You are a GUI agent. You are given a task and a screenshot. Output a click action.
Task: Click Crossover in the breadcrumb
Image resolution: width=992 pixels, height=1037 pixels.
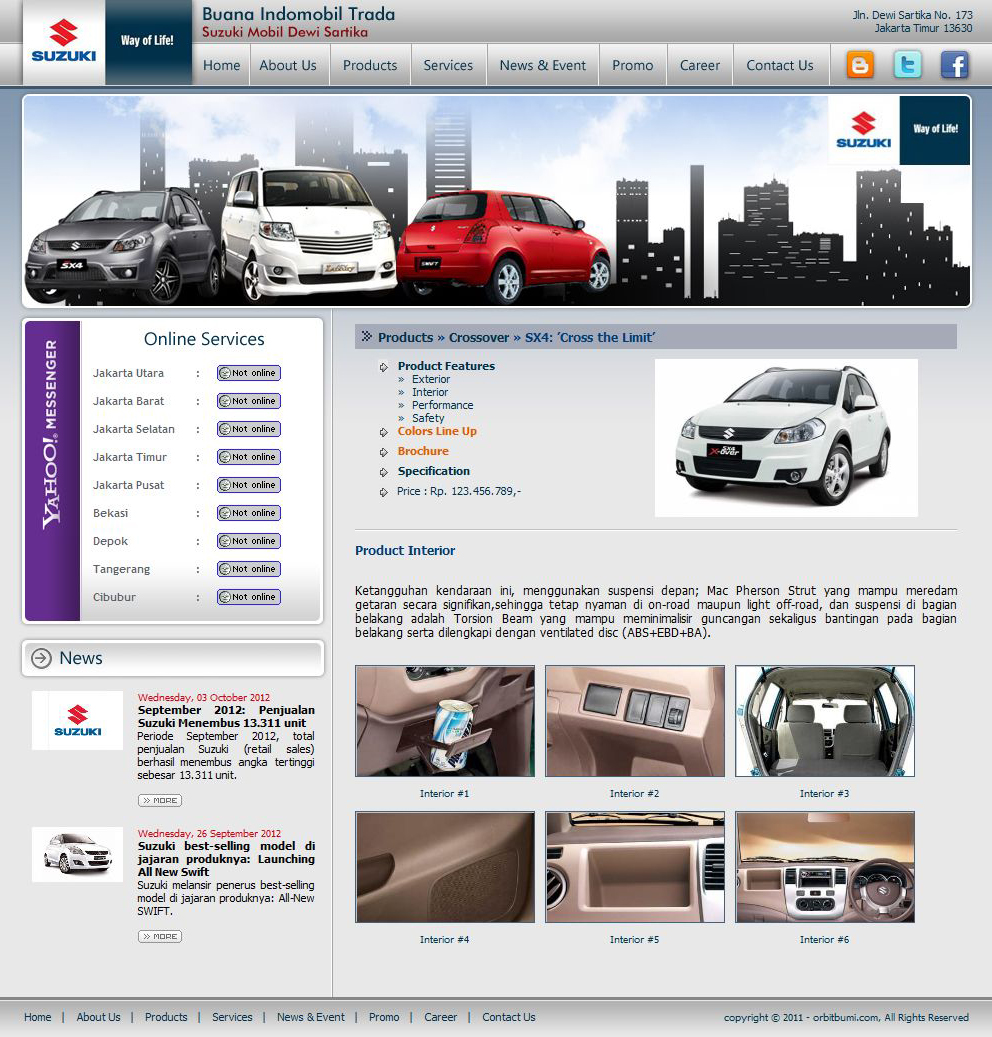click(x=479, y=337)
